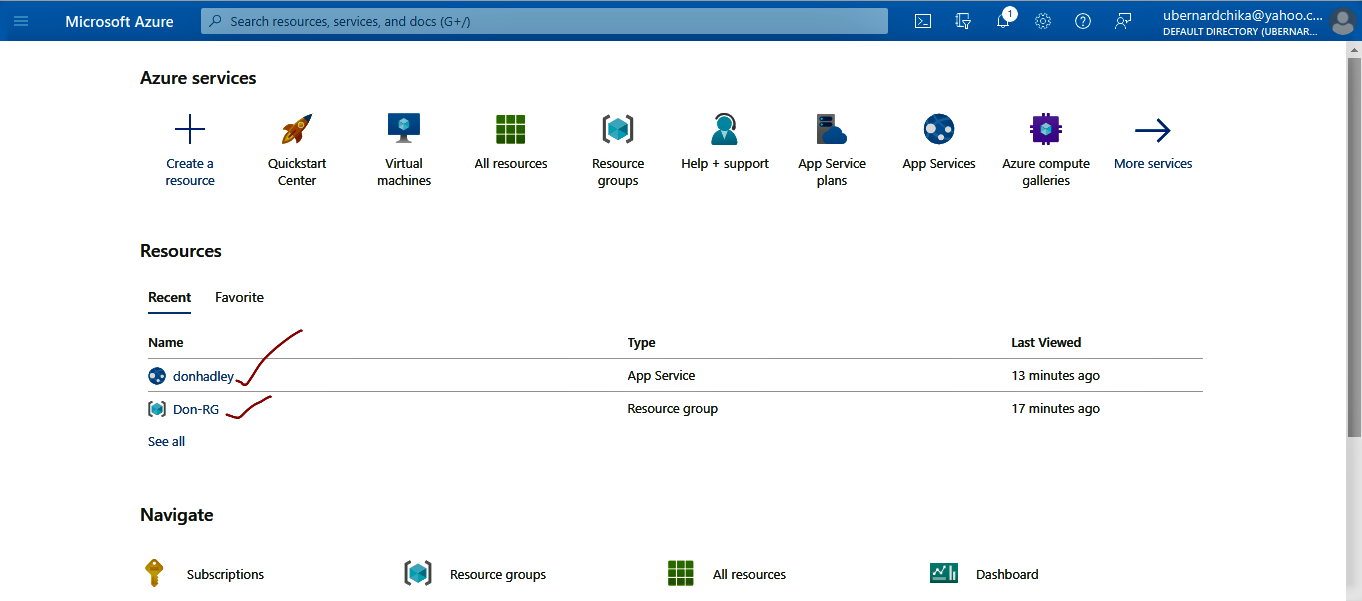Click the Navigate All resources grid icon

tap(681, 573)
